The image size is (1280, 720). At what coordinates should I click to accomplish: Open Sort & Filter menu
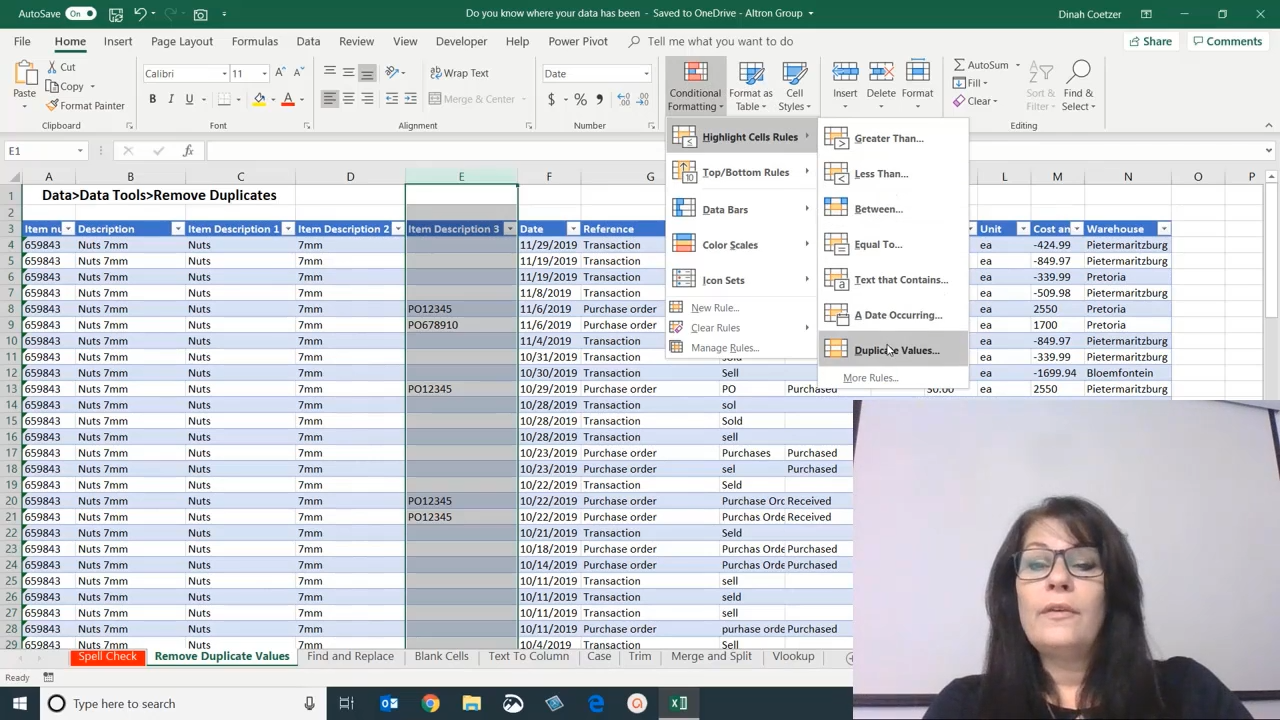coord(1040,86)
